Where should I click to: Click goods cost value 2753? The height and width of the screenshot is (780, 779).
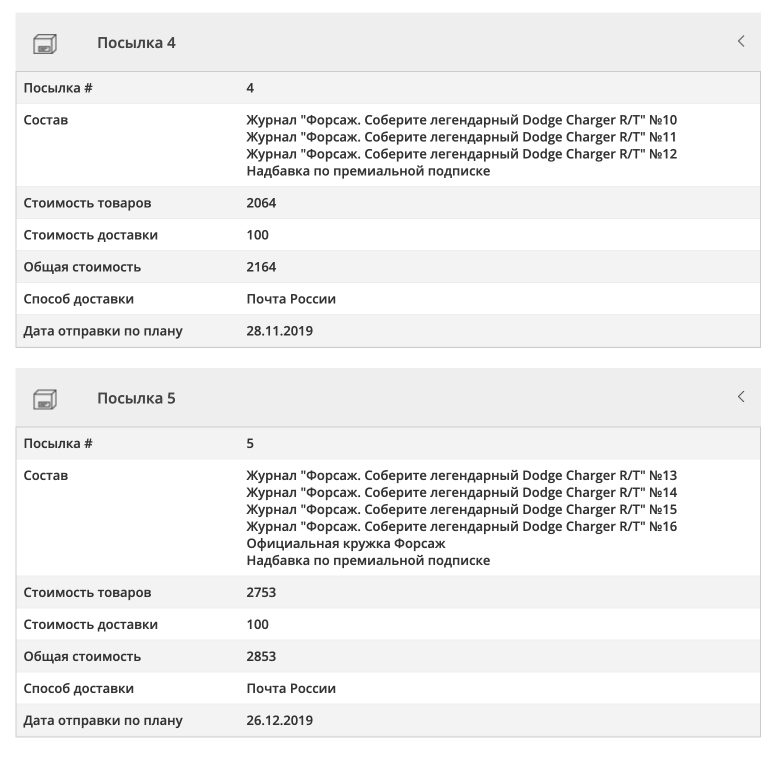(261, 593)
